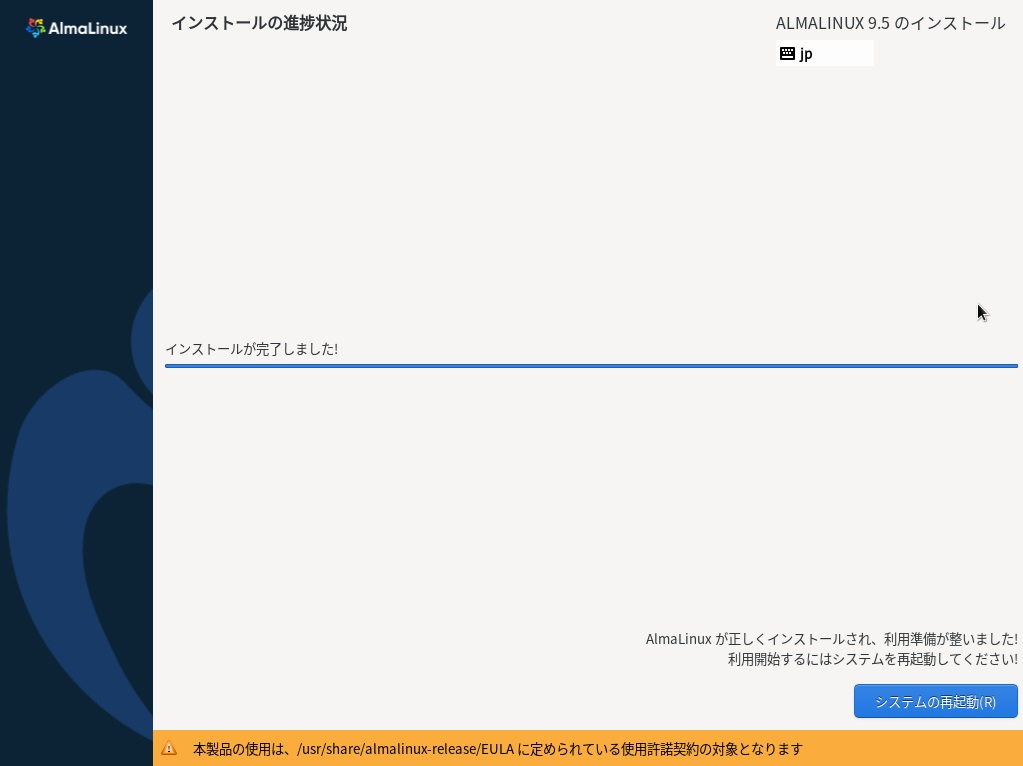The image size is (1023, 766).
Task: Click the completed installation progress bar
Action: tap(591, 366)
